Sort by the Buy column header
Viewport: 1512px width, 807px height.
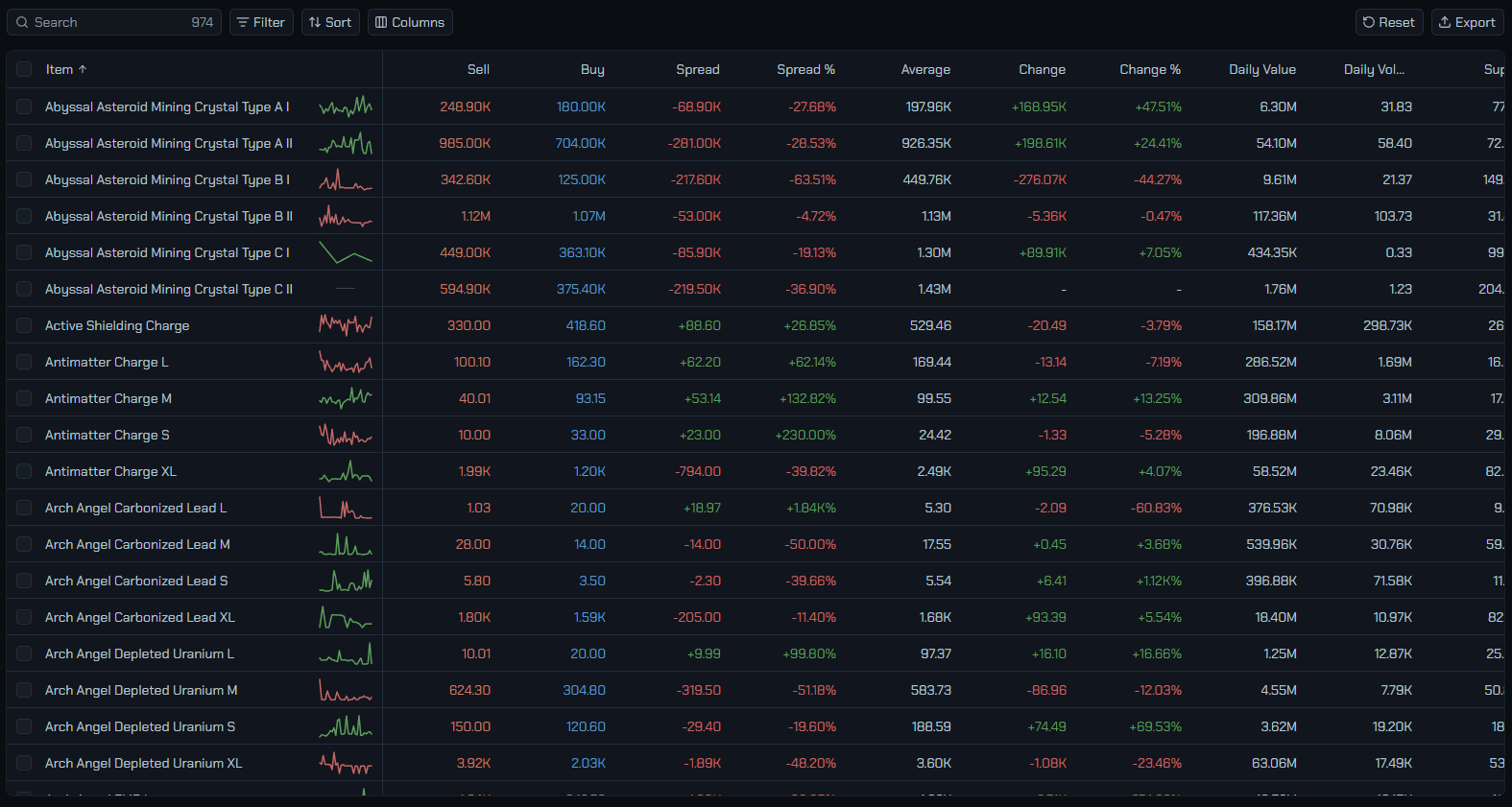tap(592, 69)
